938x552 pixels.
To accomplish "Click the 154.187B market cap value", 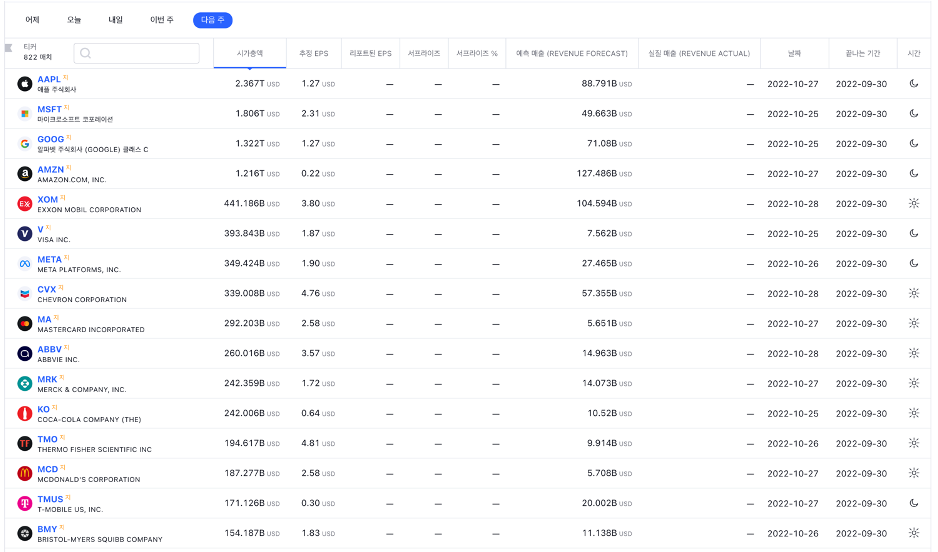I will 252,533.
